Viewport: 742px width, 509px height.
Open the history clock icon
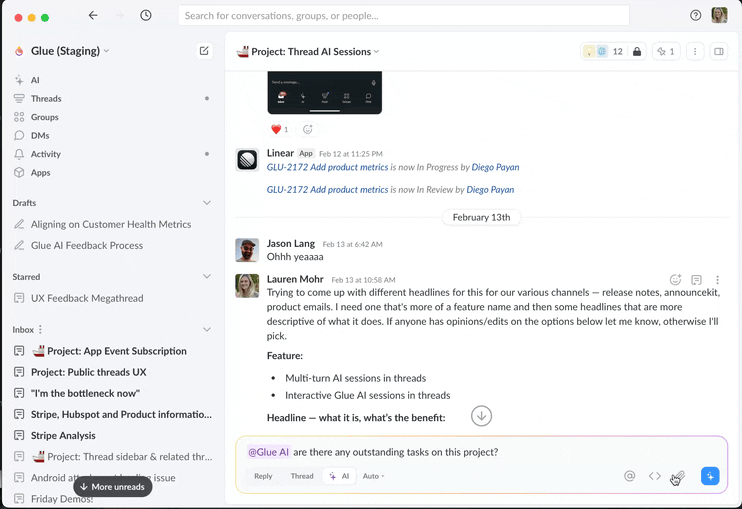pyautogui.click(x=146, y=16)
